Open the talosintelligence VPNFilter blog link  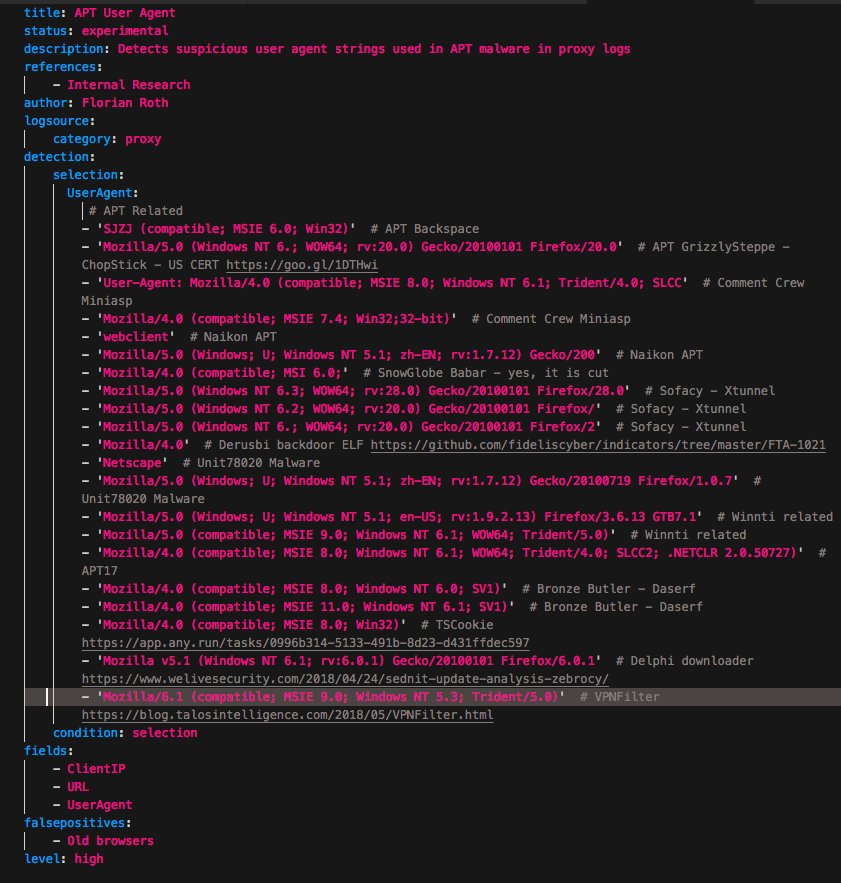pos(287,715)
